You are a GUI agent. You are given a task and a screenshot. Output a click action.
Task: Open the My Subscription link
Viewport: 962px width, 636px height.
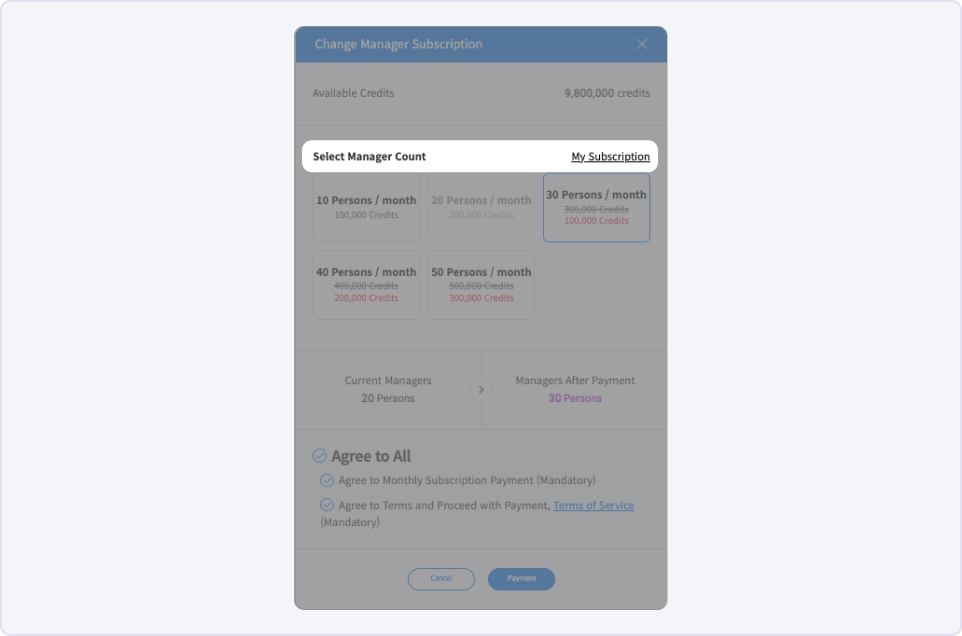[610, 156]
